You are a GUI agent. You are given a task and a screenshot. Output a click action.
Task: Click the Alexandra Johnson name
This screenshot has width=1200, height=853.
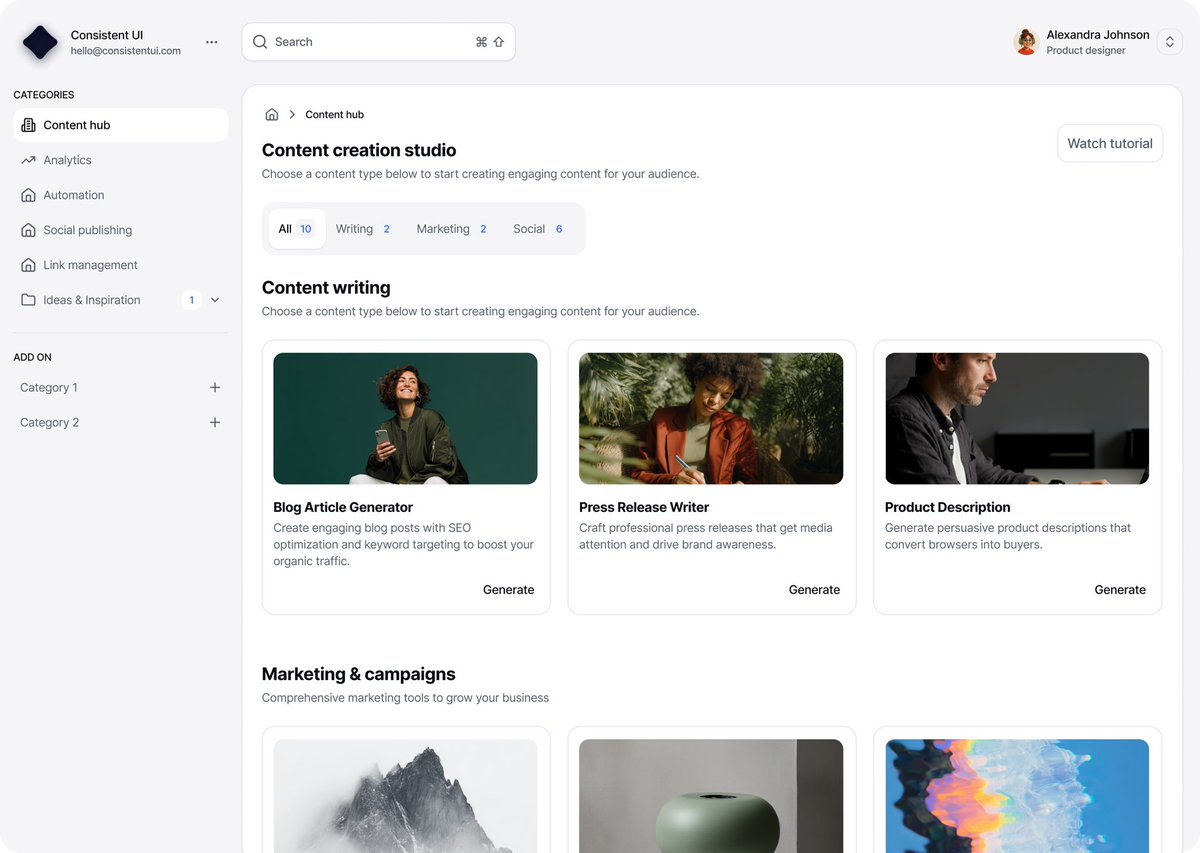1098,35
